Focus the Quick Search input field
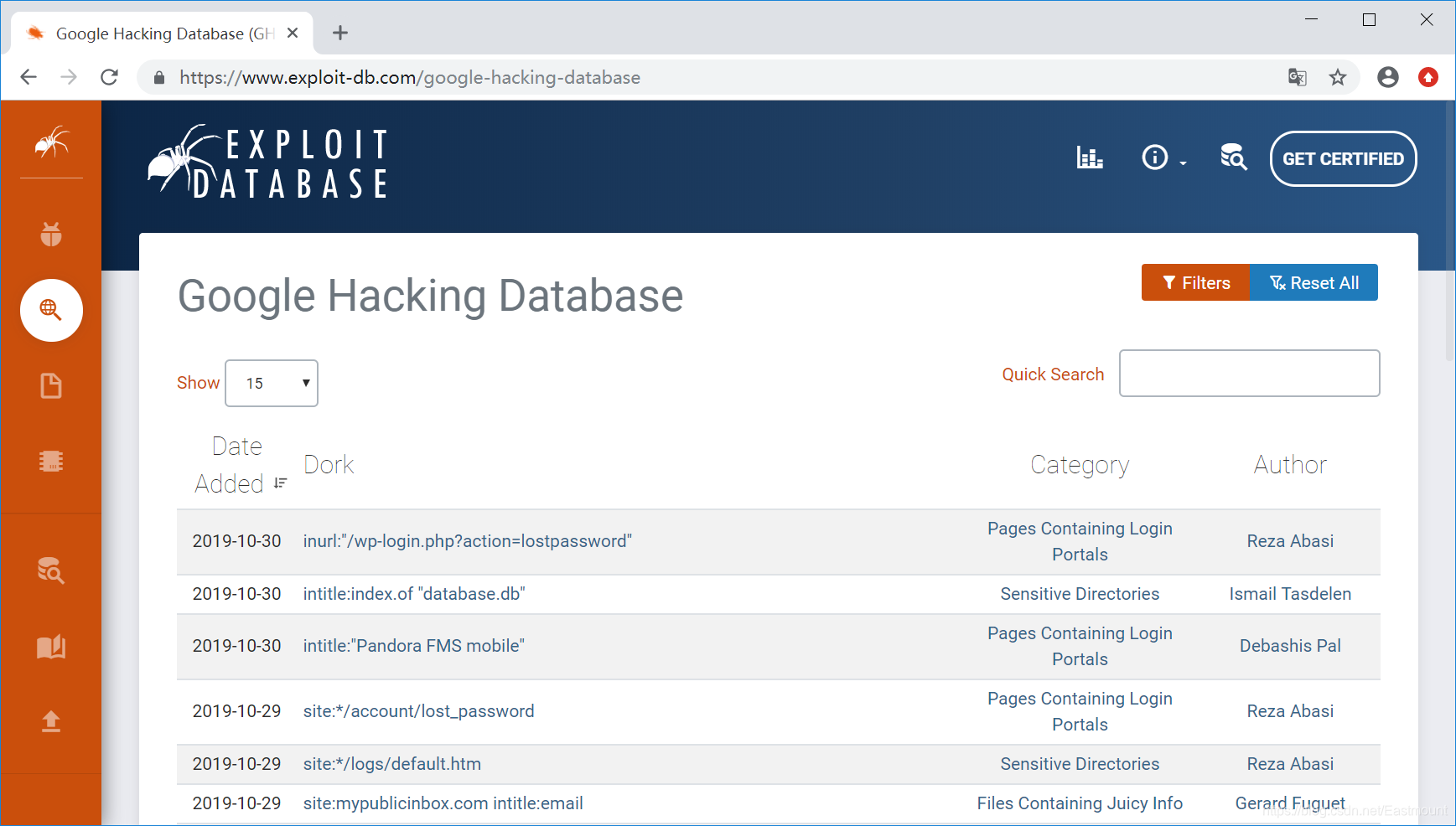 click(x=1250, y=373)
